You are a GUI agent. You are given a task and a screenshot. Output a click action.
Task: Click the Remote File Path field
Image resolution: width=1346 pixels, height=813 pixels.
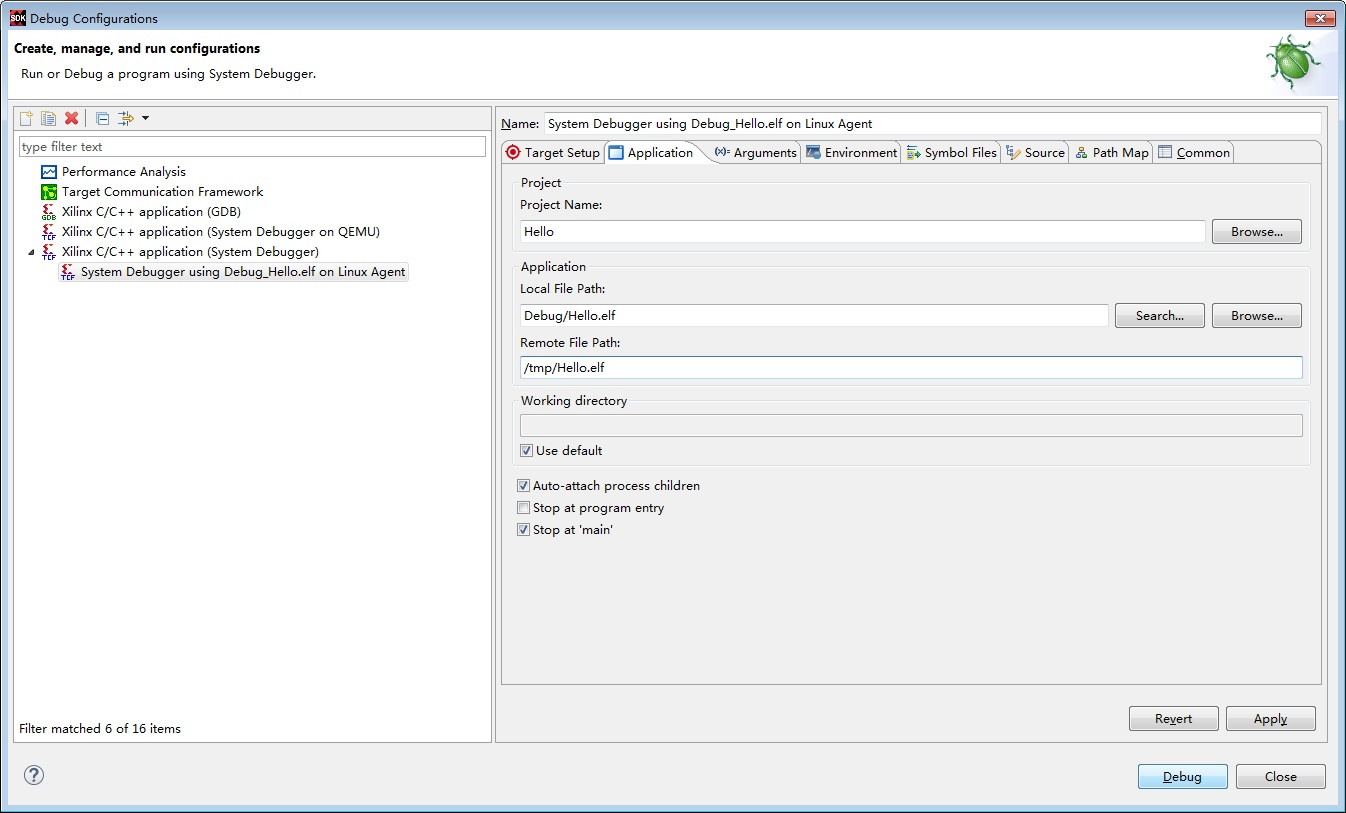[911, 367]
